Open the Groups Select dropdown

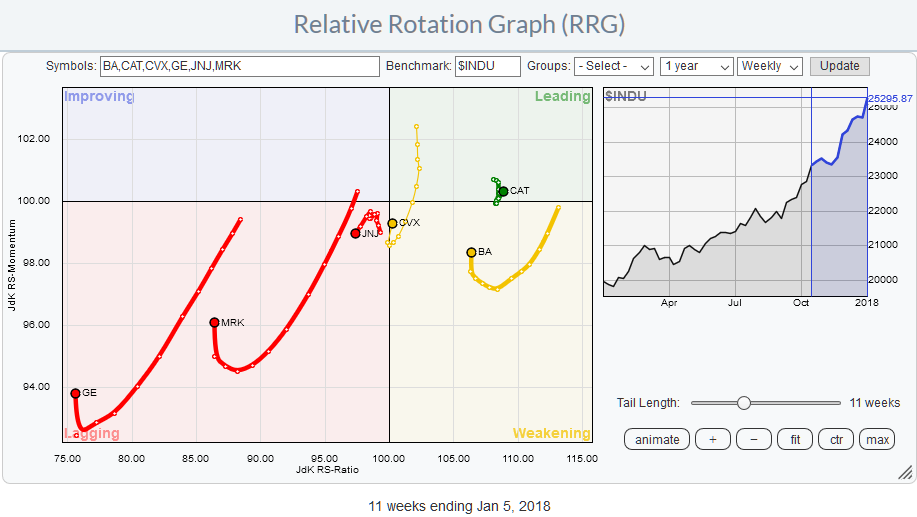[x=614, y=66]
